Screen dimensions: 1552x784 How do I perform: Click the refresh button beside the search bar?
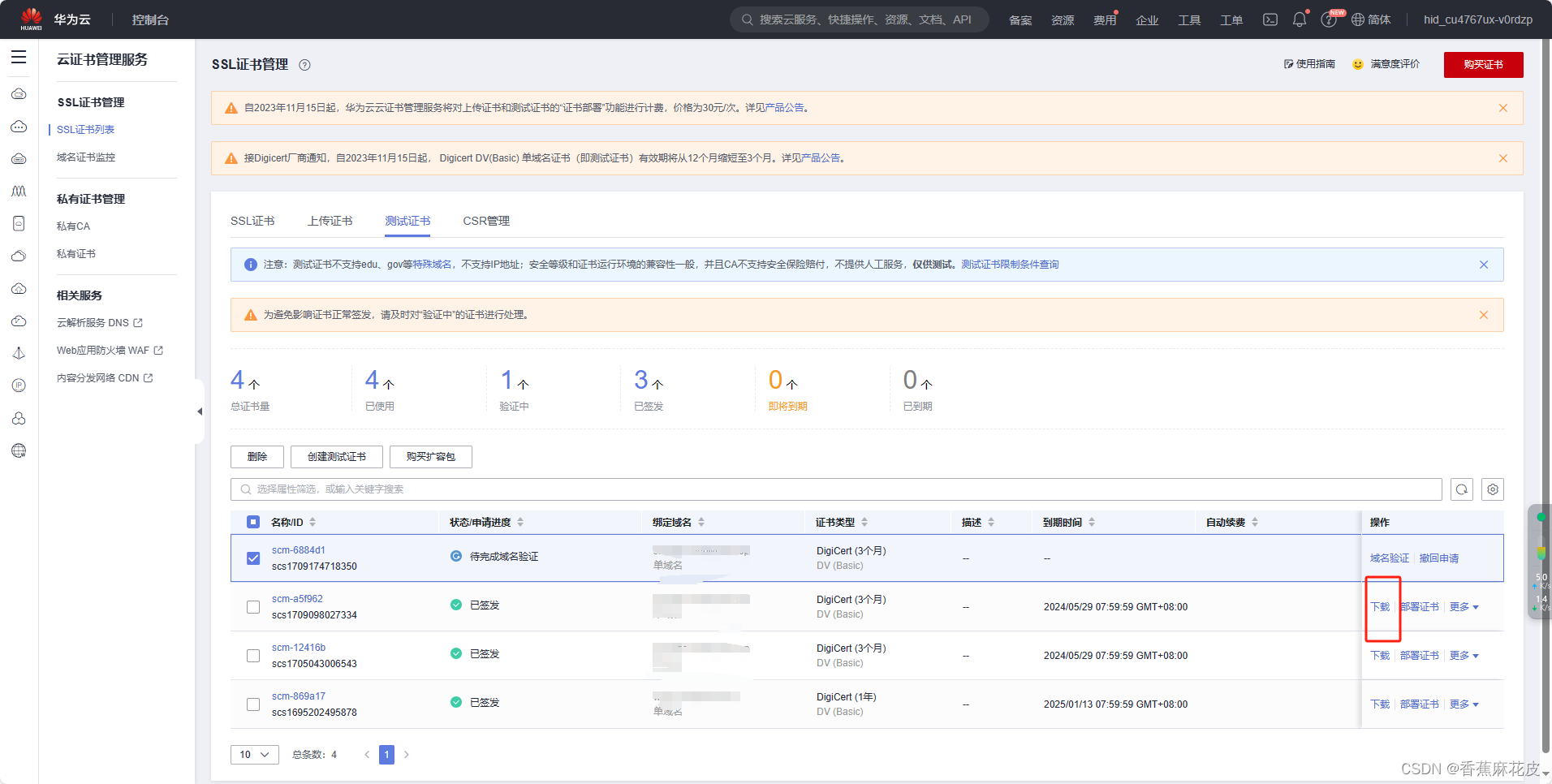pos(1461,489)
